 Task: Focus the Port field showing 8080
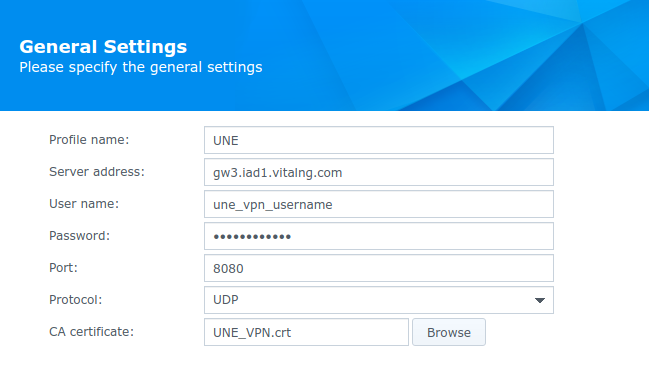point(379,268)
